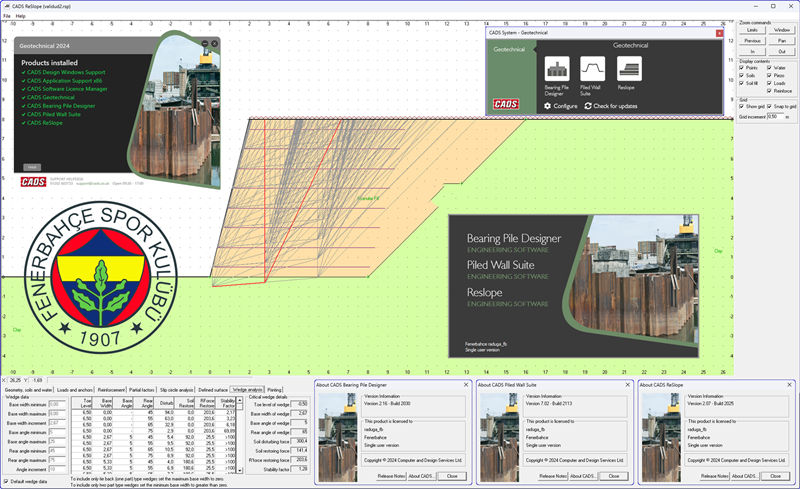Click Base angle maximum field

[57, 442]
